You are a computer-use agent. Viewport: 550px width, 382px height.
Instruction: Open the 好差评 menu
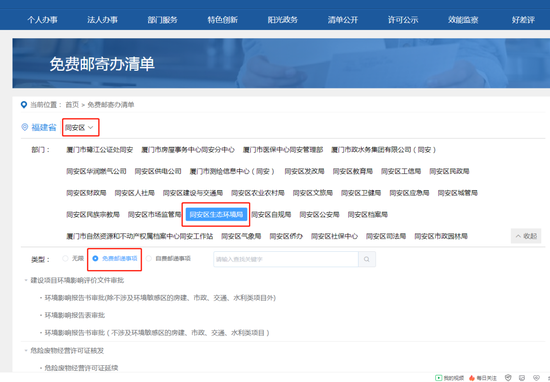(523, 20)
